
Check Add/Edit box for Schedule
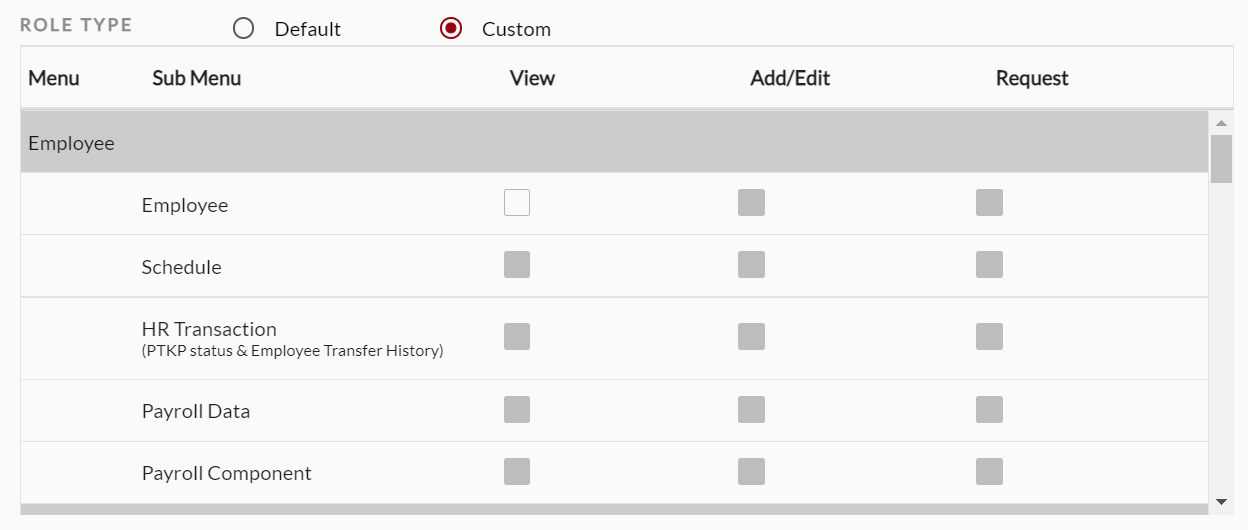(x=751, y=265)
